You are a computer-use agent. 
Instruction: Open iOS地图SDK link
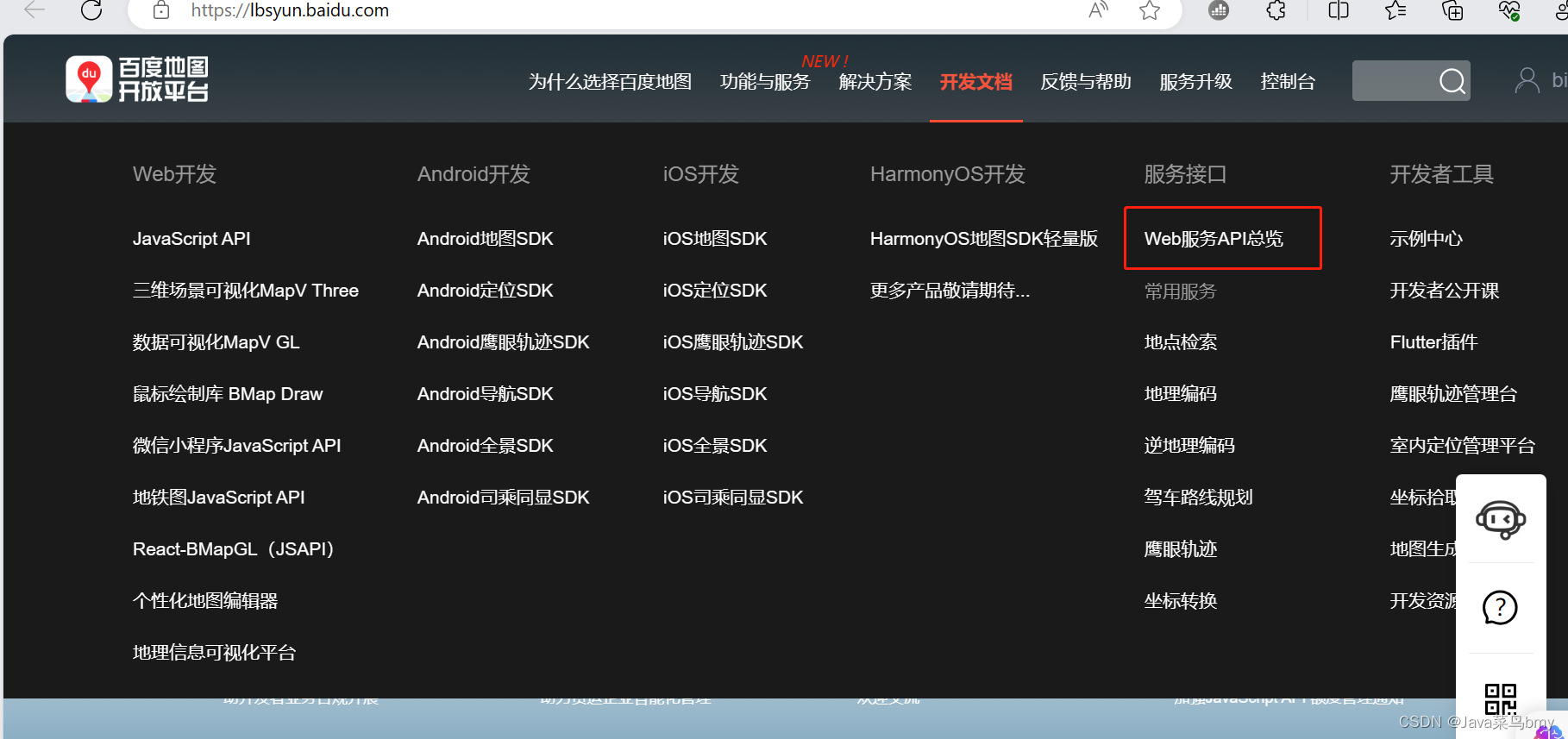[x=715, y=239]
